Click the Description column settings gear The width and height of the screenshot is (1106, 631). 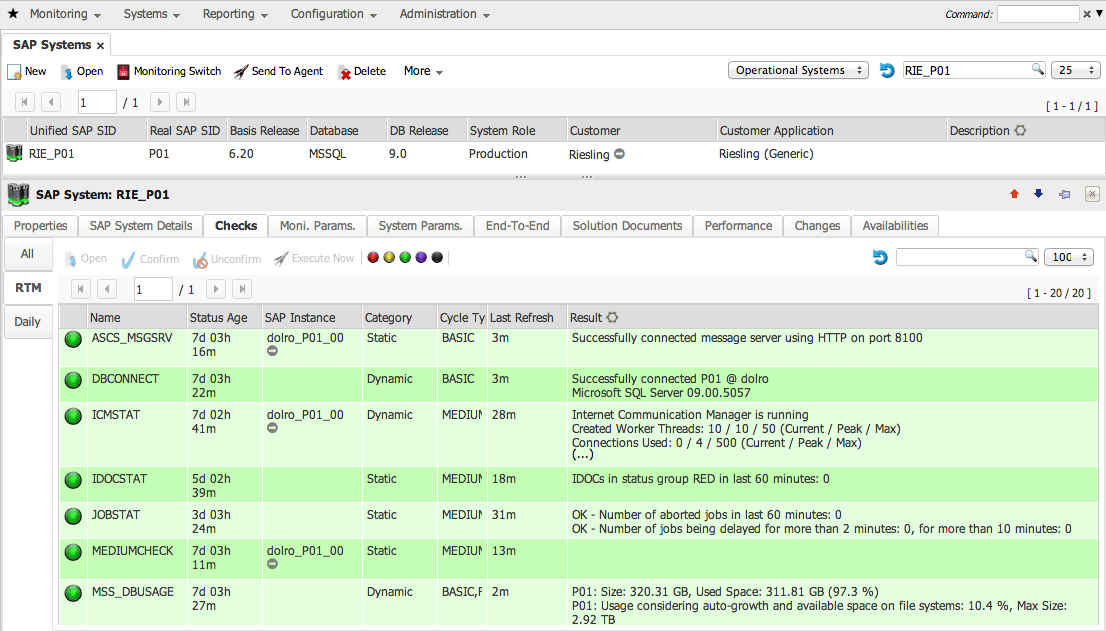tap(1020, 130)
